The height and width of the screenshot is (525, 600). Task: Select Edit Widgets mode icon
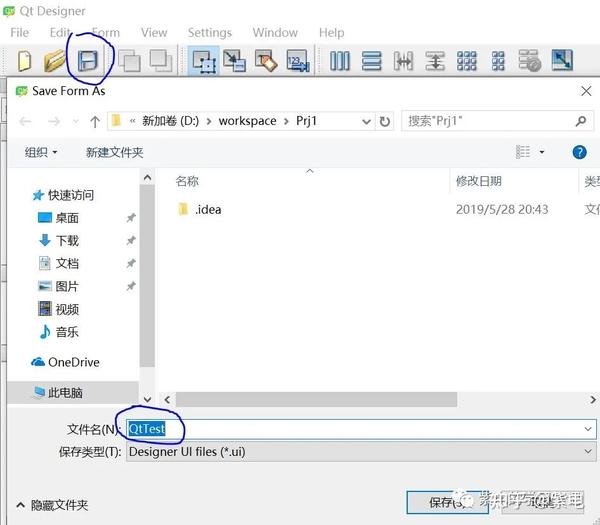(x=204, y=61)
